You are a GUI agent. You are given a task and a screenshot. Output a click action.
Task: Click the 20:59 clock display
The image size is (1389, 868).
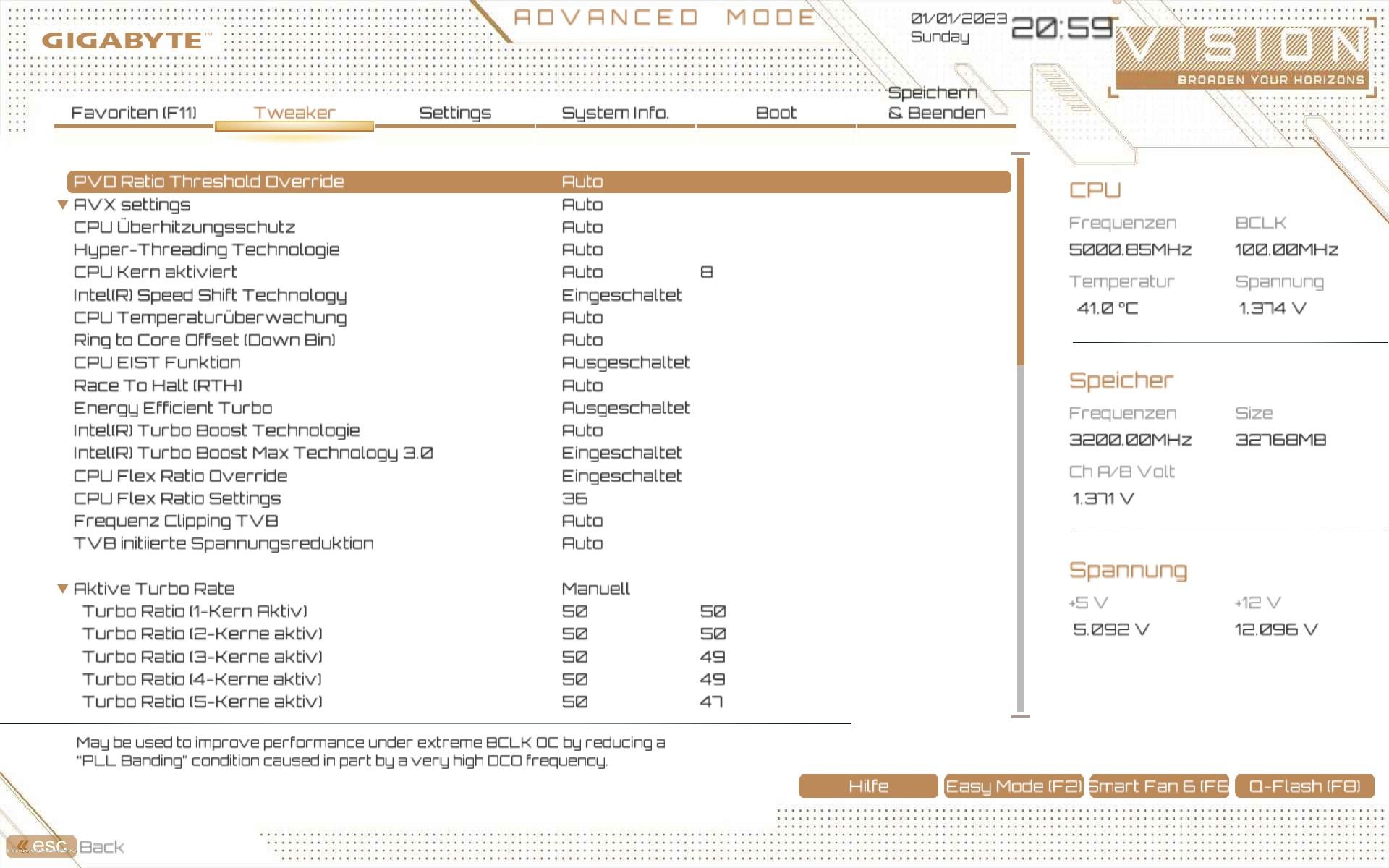click(1062, 28)
